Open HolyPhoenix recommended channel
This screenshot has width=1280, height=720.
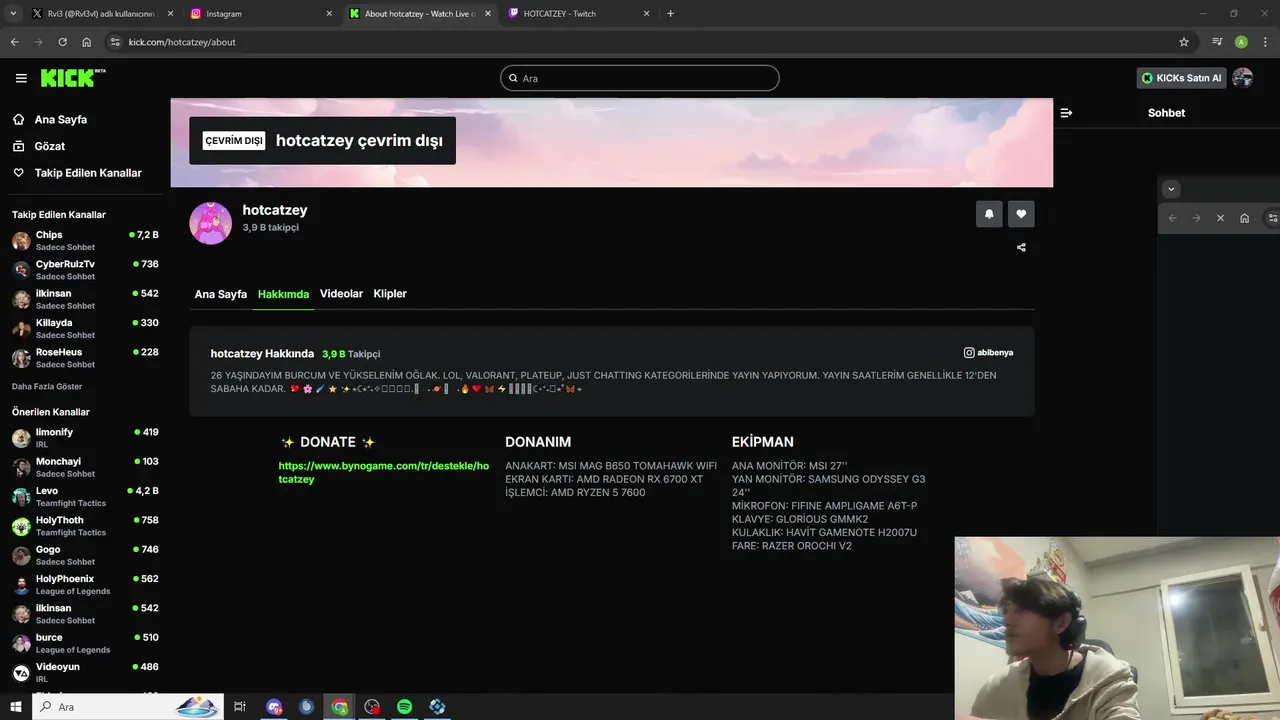85,584
